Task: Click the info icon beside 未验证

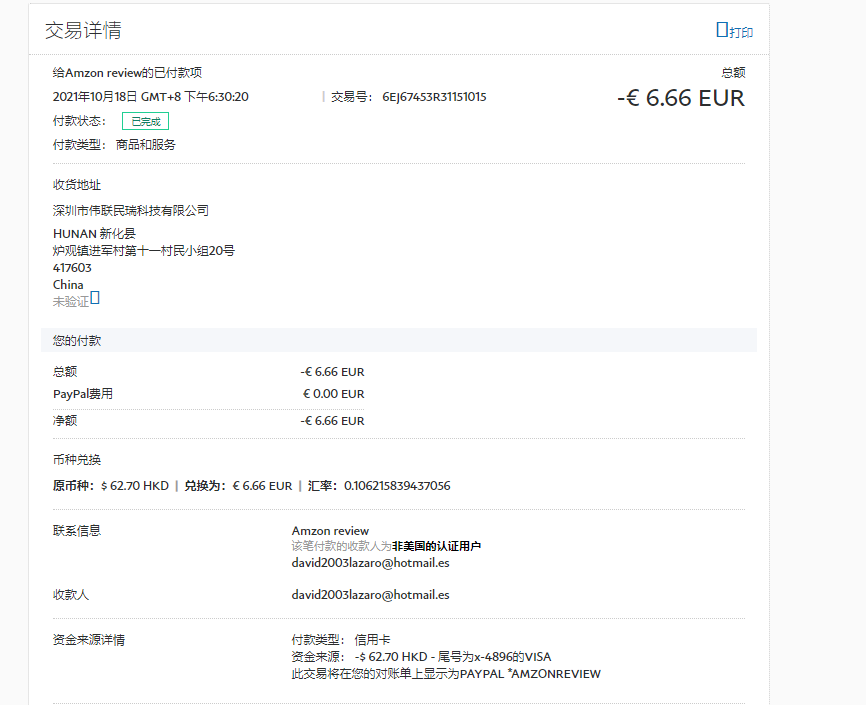Action: [x=96, y=298]
